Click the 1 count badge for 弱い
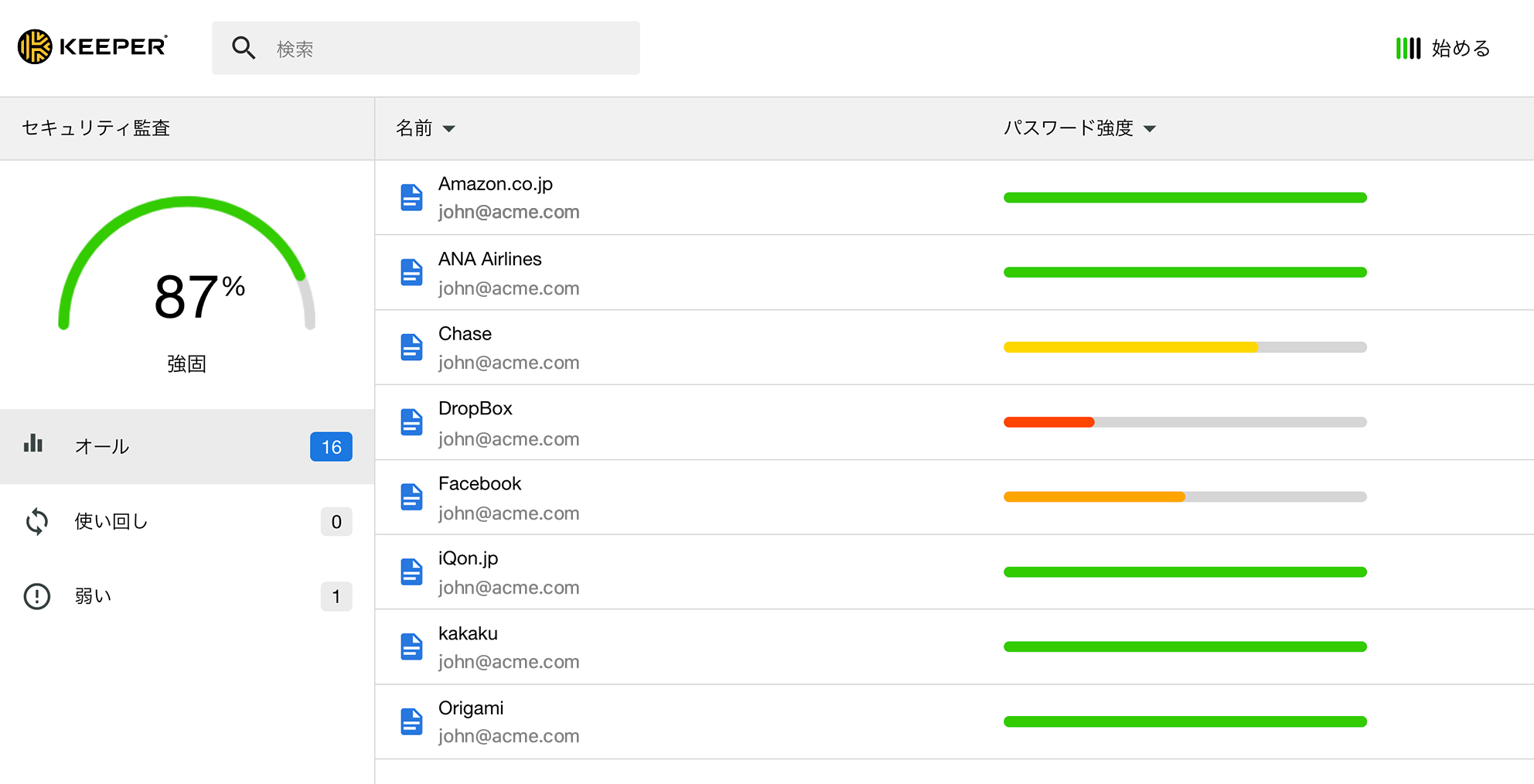Screen dimensions: 1534x784 tap(336, 596)
